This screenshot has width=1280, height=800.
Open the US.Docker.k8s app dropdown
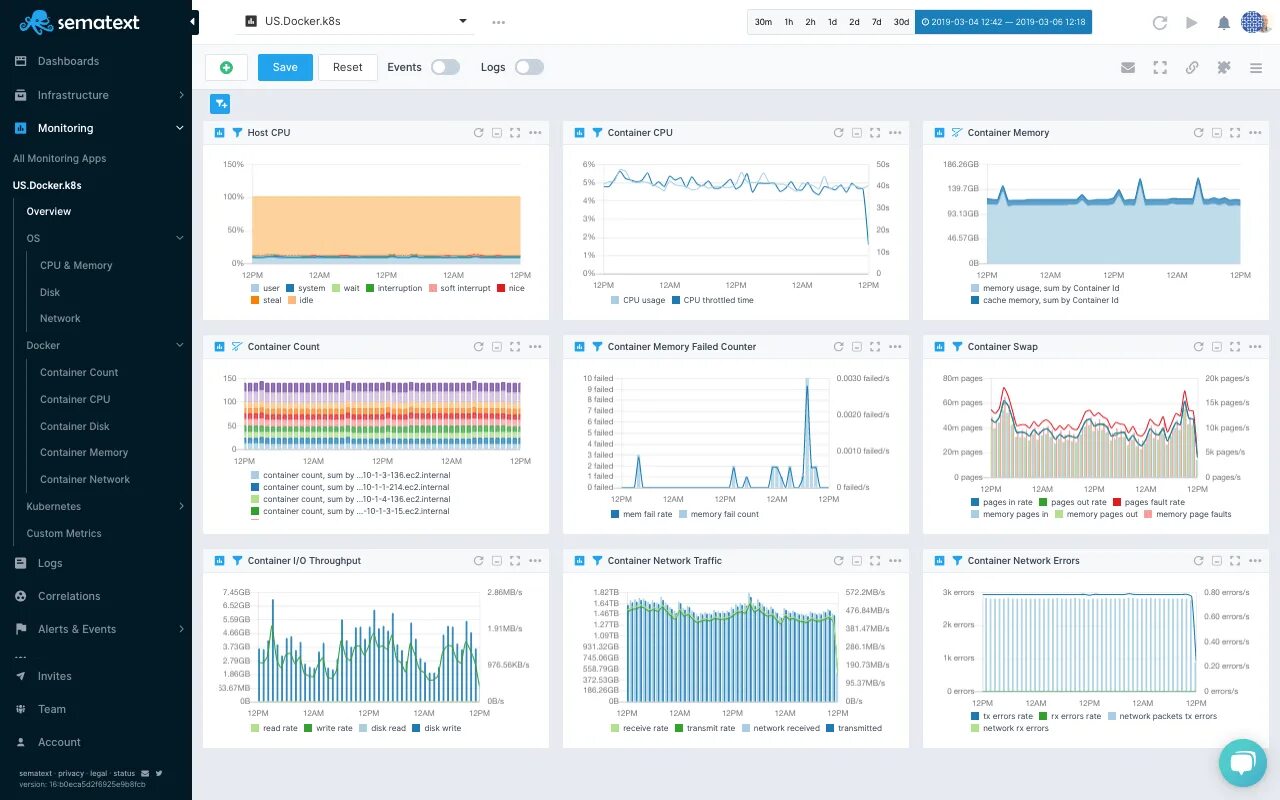coord(356,21)
